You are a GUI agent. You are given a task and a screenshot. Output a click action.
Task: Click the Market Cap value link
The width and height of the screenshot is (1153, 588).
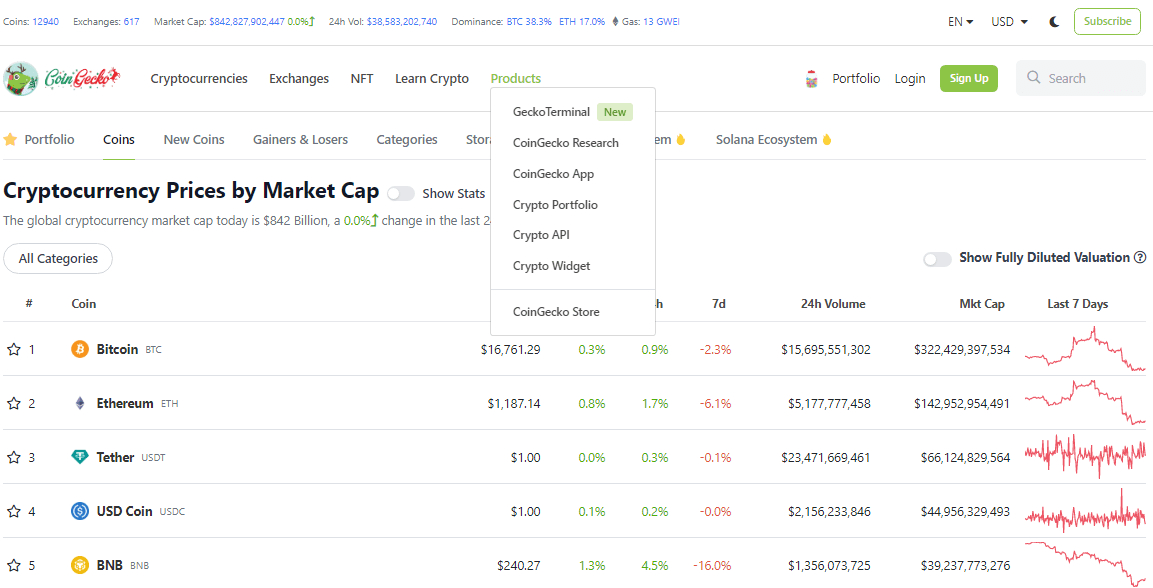coord(246,22)
